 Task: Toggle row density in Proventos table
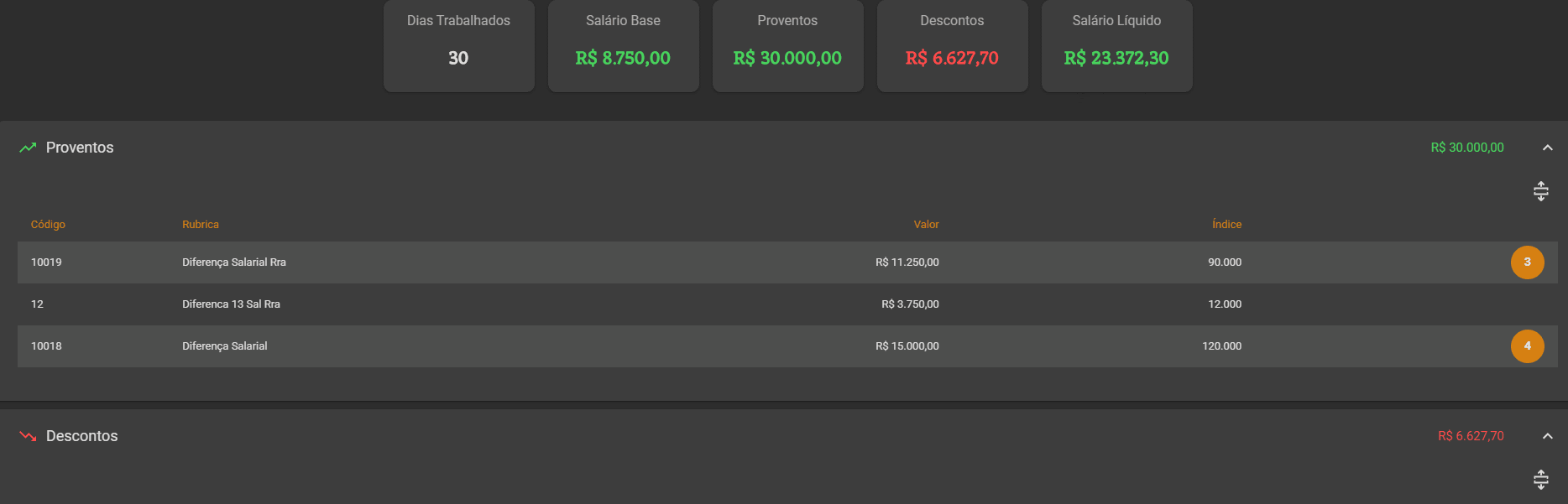pyautogui.click(x=1540, y=191)
